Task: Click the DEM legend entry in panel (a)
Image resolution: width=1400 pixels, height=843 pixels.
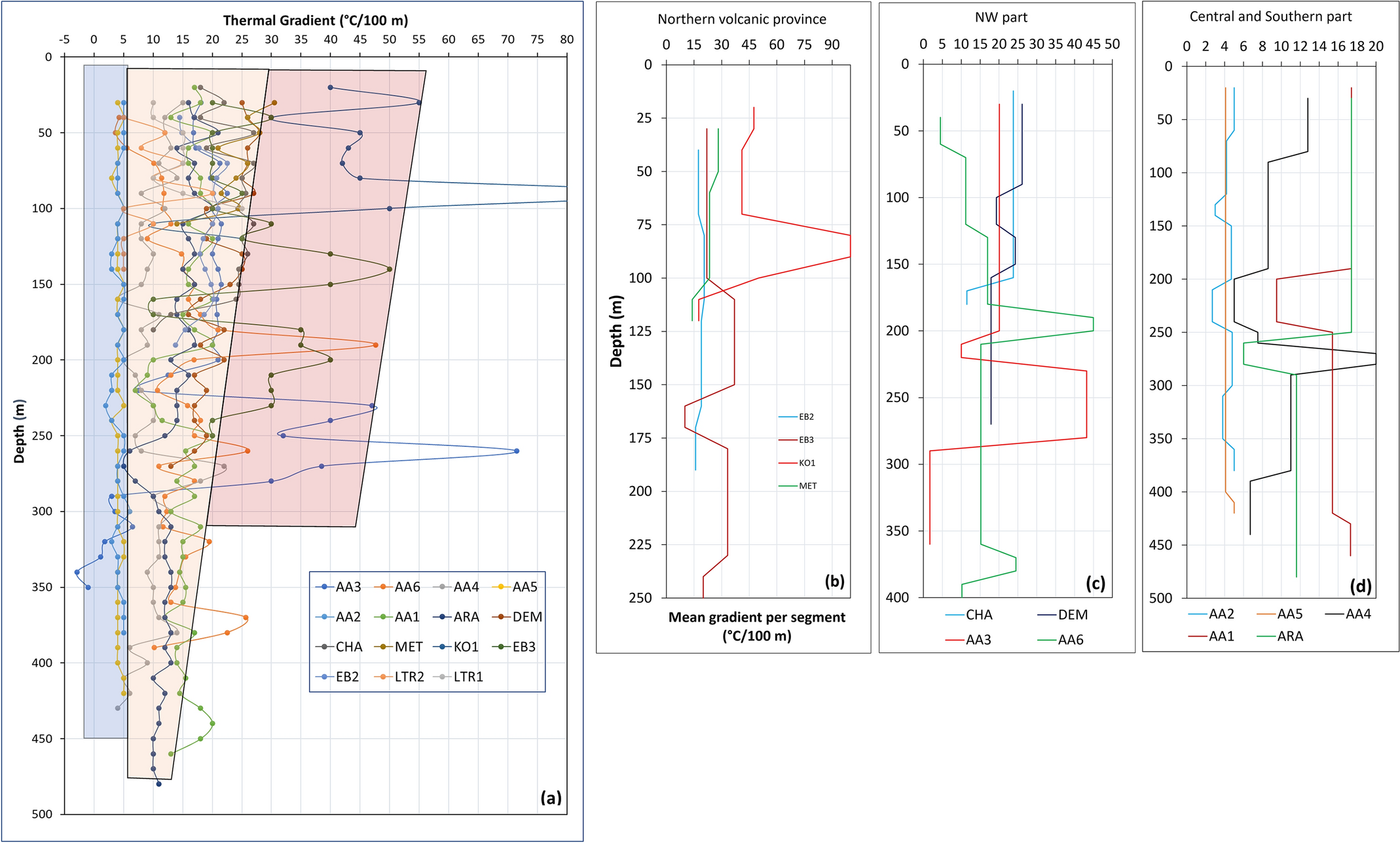Action: pos(517,617)
